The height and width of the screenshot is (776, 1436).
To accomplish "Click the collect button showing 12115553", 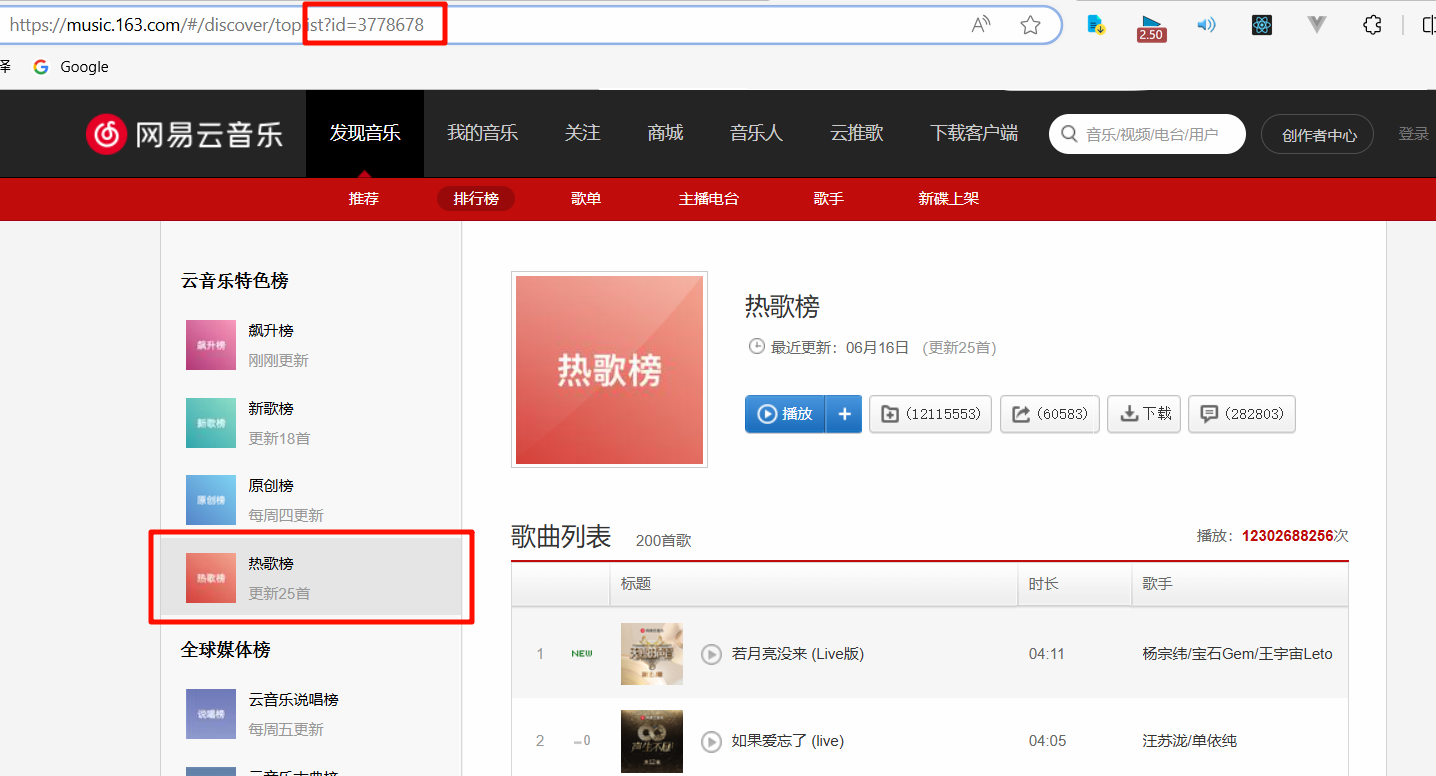I will coord(930,414).
